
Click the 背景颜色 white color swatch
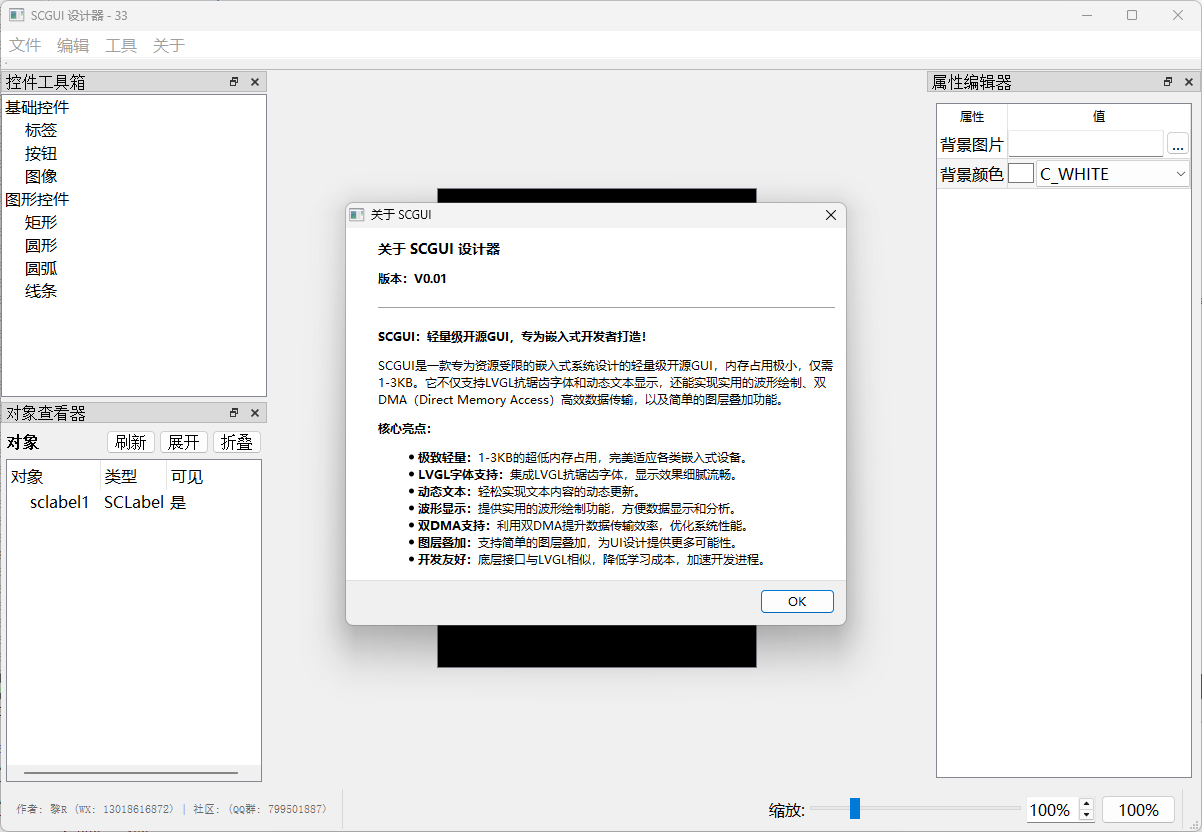click(1021, 173)
